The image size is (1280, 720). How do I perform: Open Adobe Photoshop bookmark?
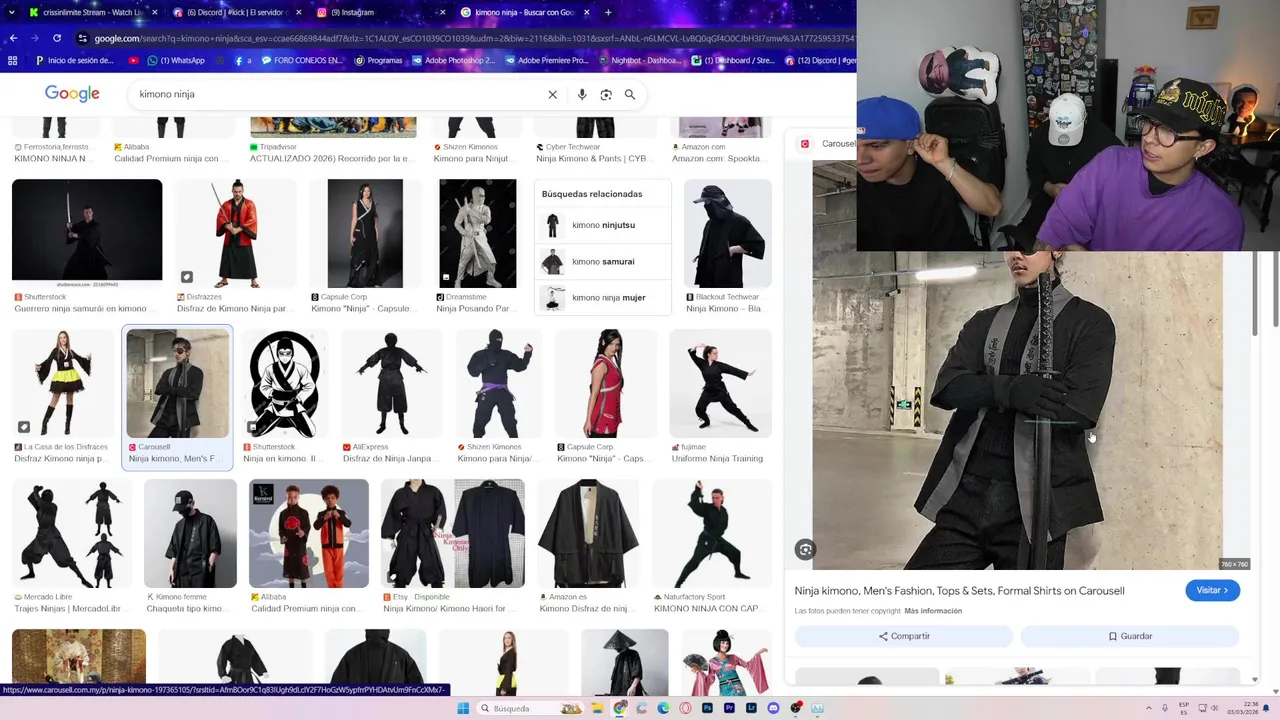pos(453,60)
